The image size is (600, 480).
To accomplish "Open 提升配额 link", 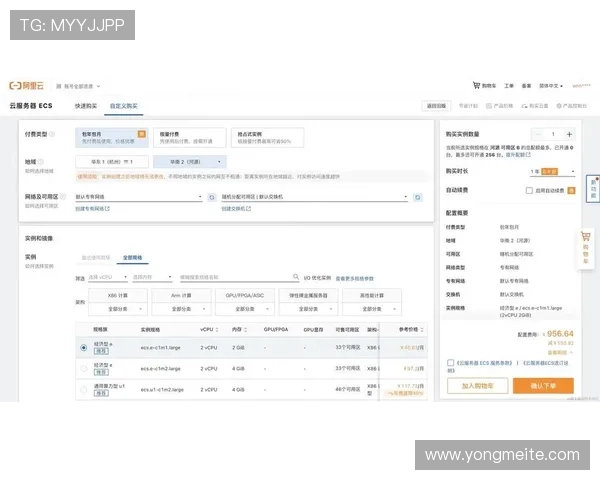I will tap(518, 155).
